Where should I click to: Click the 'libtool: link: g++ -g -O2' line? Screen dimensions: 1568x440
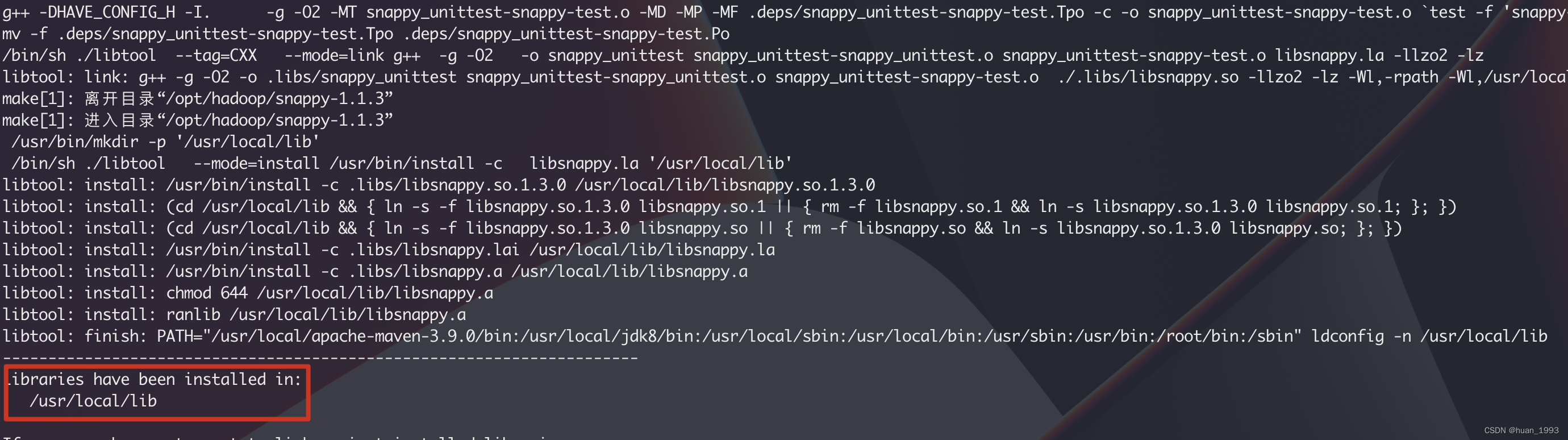coord(784,77)
